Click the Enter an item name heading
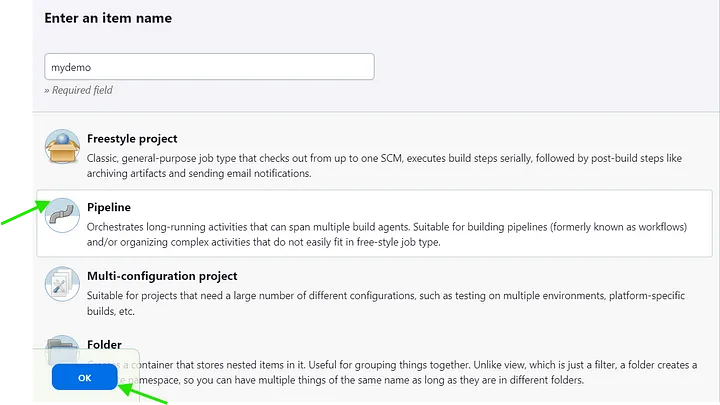 click(x=108, y=18)
